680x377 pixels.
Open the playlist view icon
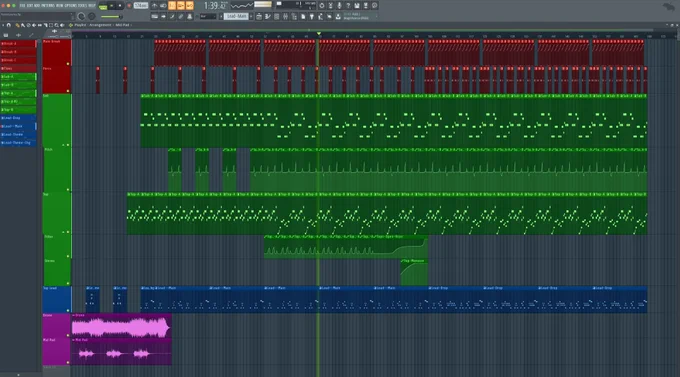point(259,16)
